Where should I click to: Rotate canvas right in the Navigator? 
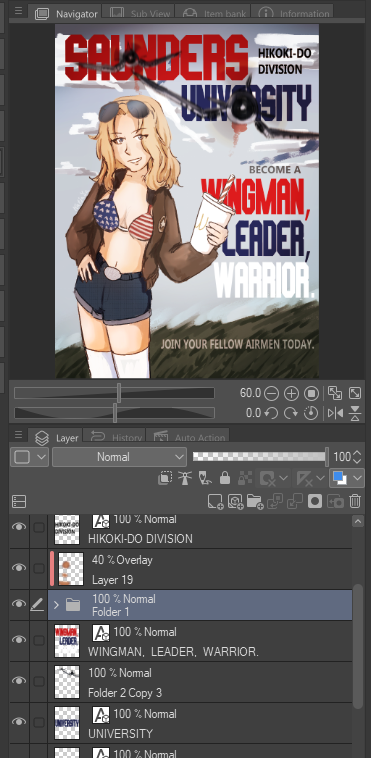(291, 413)
